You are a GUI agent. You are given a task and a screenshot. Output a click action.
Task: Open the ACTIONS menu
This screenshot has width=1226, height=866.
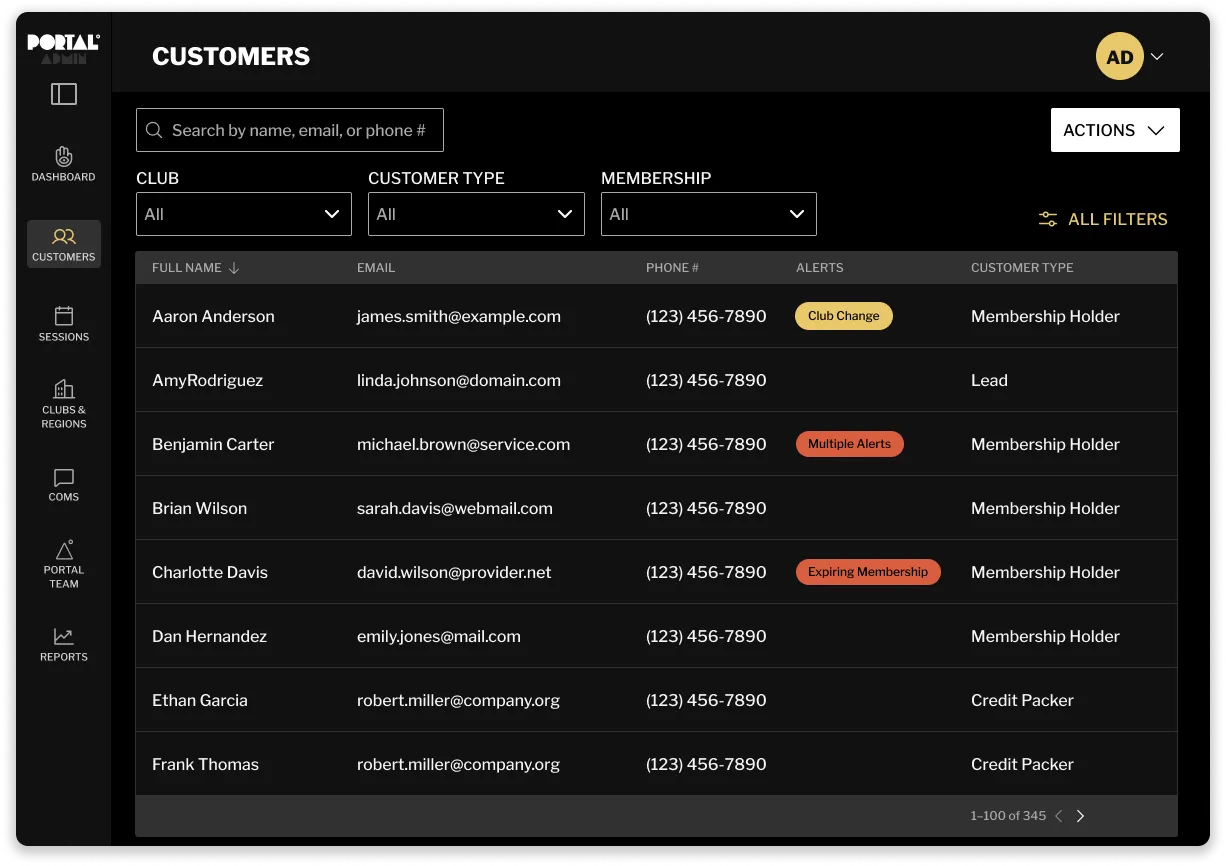(x=1115, y=129)
